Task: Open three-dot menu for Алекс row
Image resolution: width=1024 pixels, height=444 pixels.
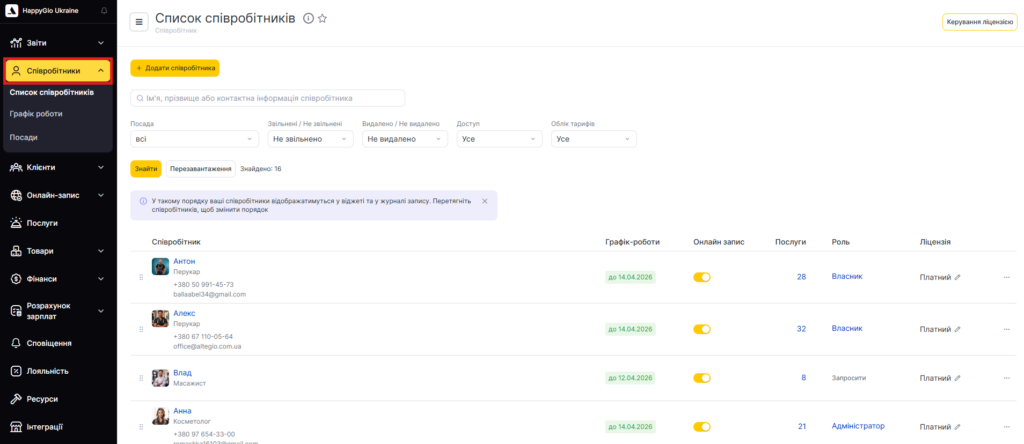Action: click(x=1006, y=329)
